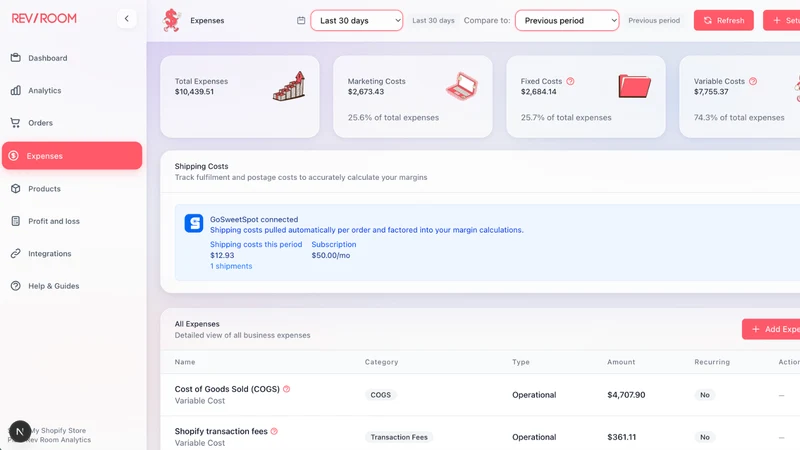Click the round N avatar badge
Screen dimensions: 800x450
[20, 432]
